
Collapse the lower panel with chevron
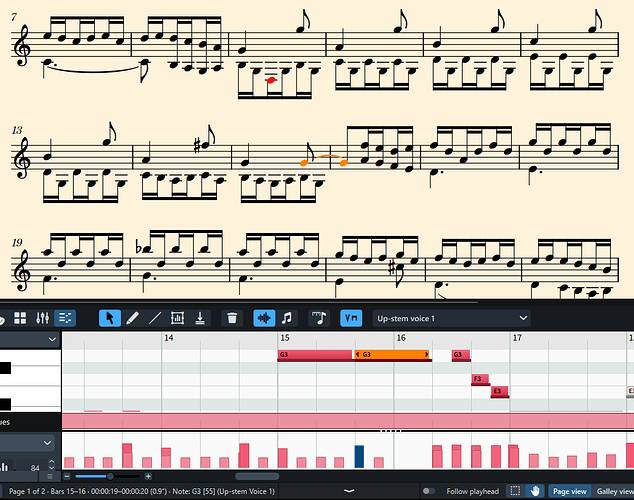click(349, 491)
